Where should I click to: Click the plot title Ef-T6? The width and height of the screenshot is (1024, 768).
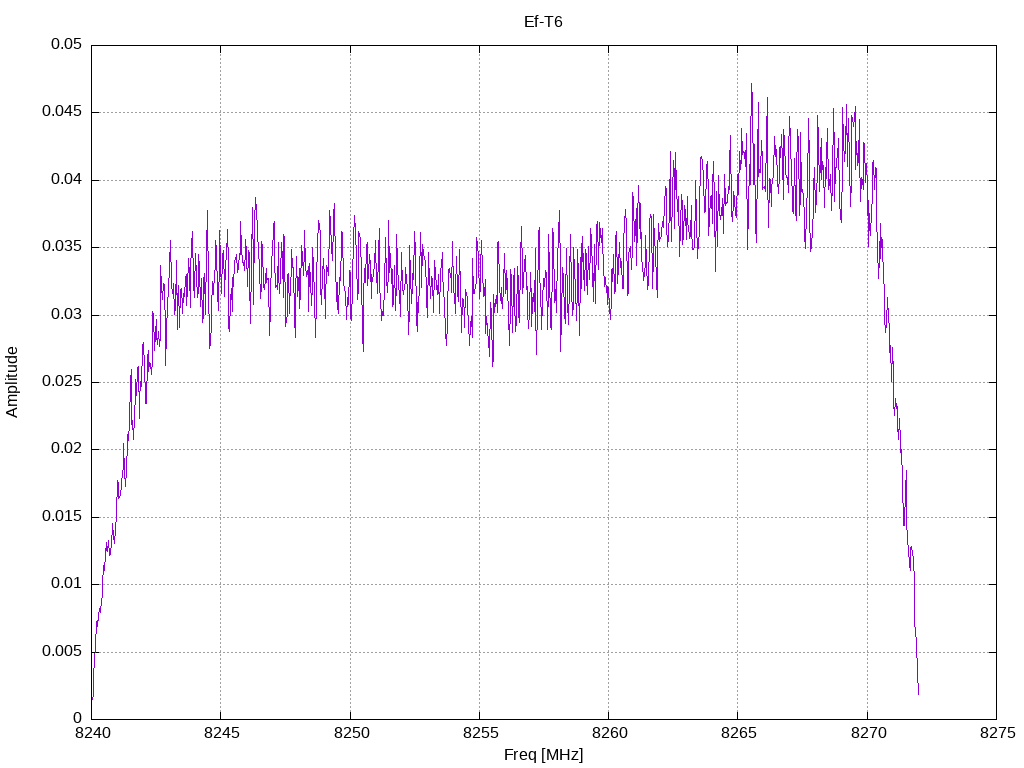coord(543,22)
